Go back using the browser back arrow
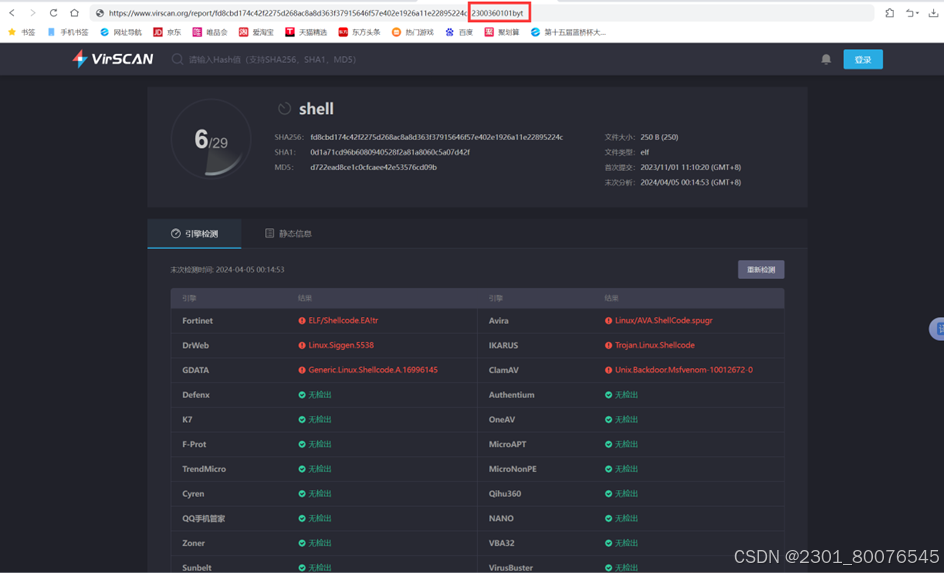The height and width of the screenshot is (573, 944). click(x=12, y=13)
